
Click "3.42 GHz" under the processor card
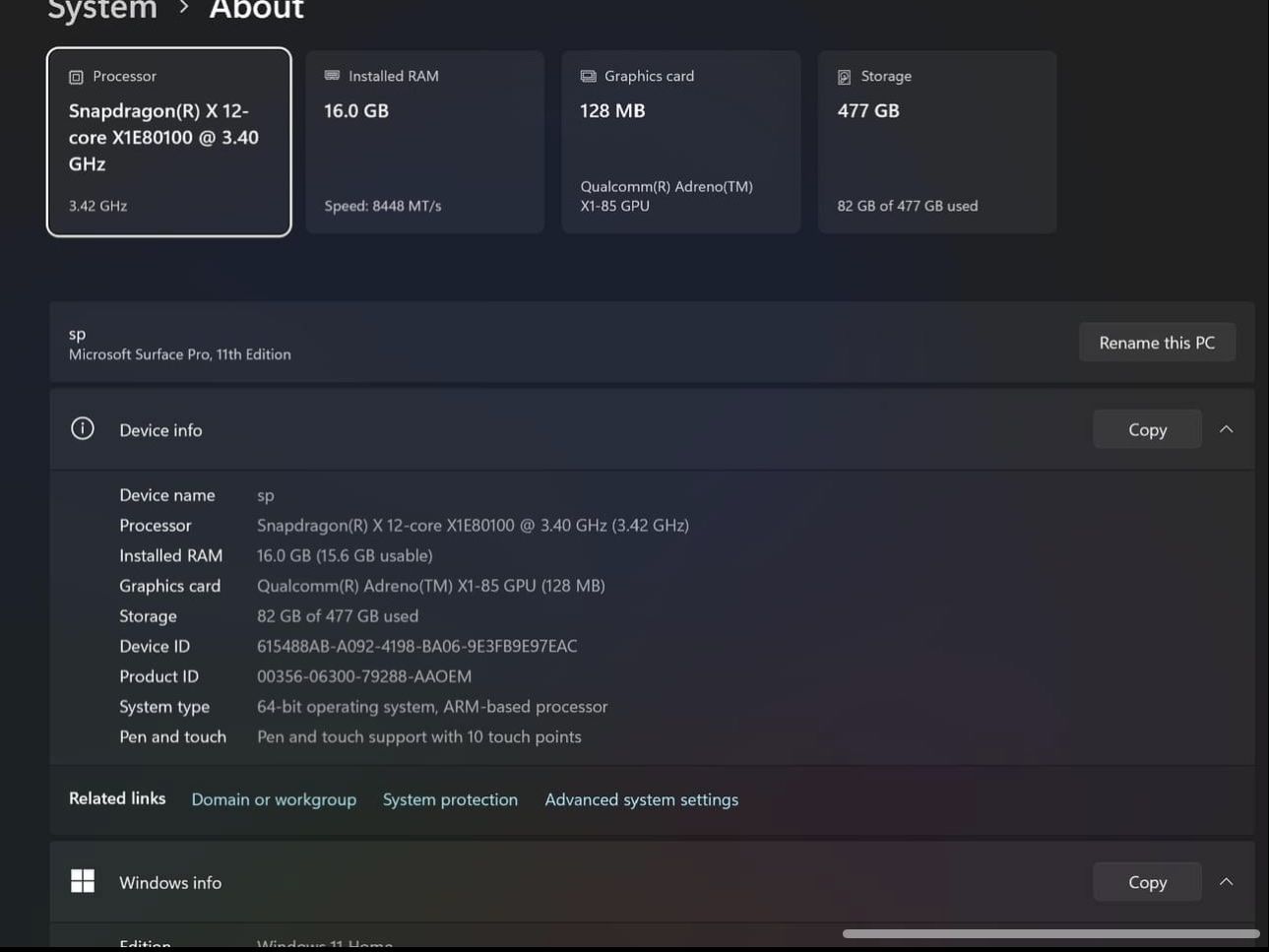pos(97,206)
